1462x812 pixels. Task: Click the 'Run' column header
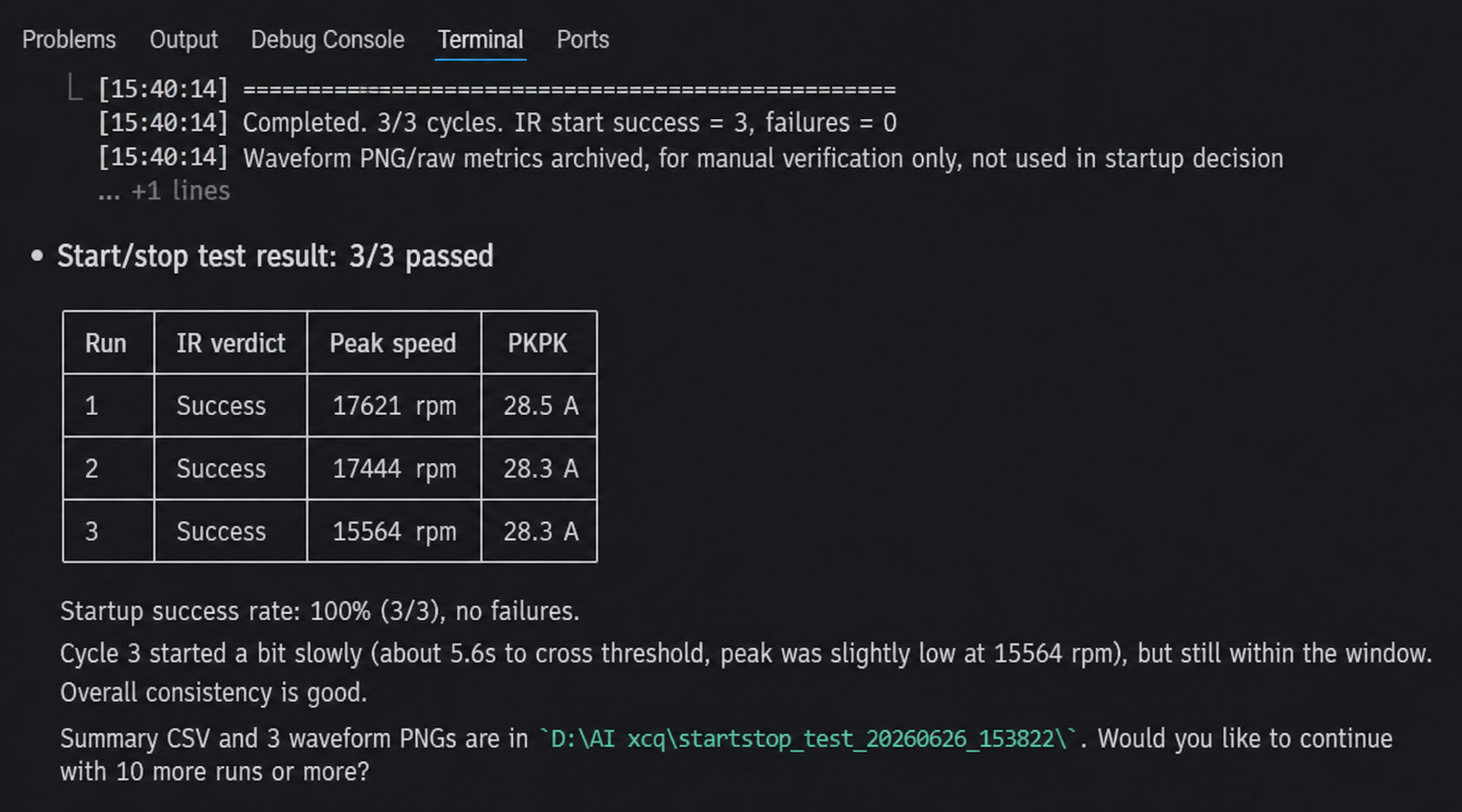(109, 343)
